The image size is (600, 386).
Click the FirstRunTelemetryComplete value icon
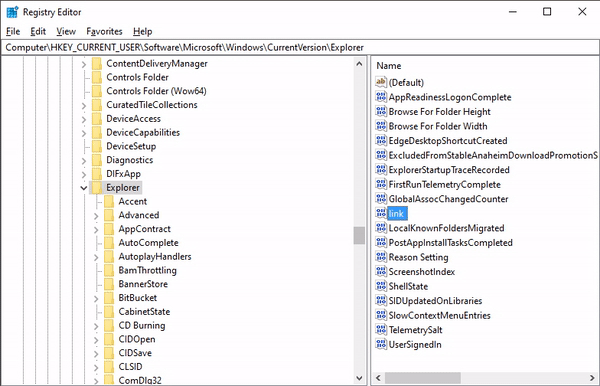pos(381,184)
